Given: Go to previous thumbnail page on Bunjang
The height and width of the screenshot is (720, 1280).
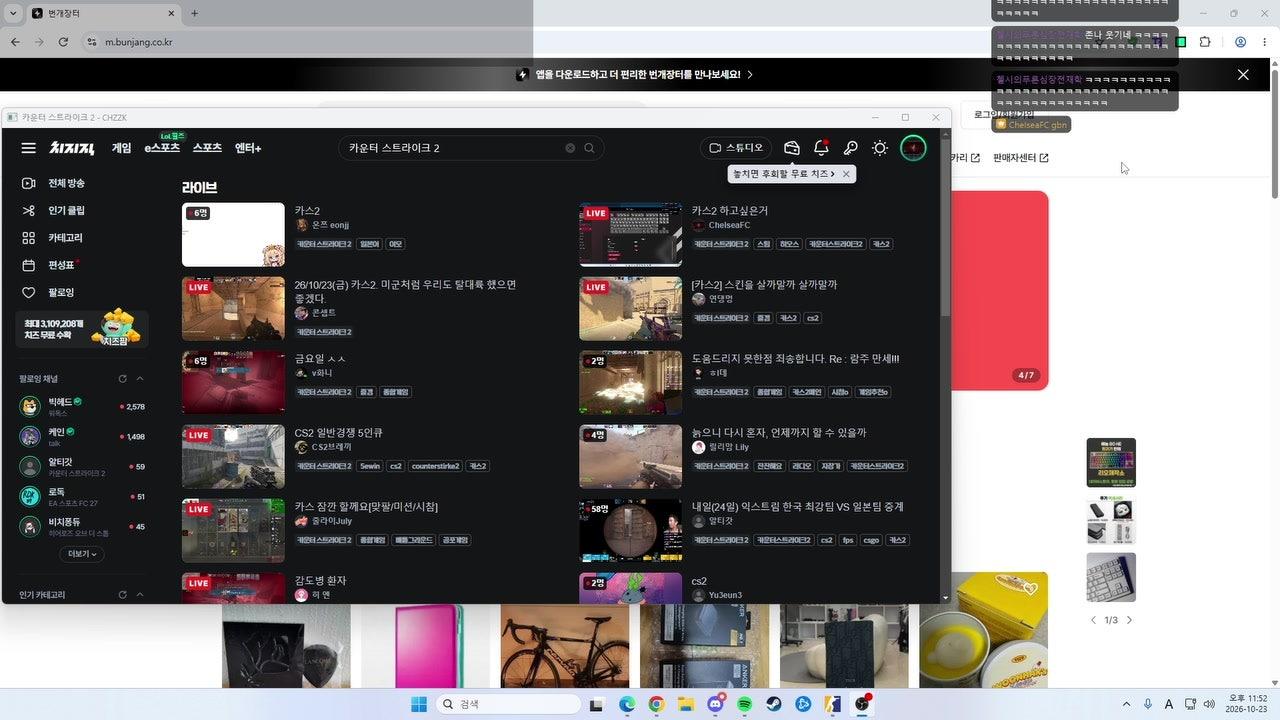Looking at the screenshot, I should point(1093,620).
